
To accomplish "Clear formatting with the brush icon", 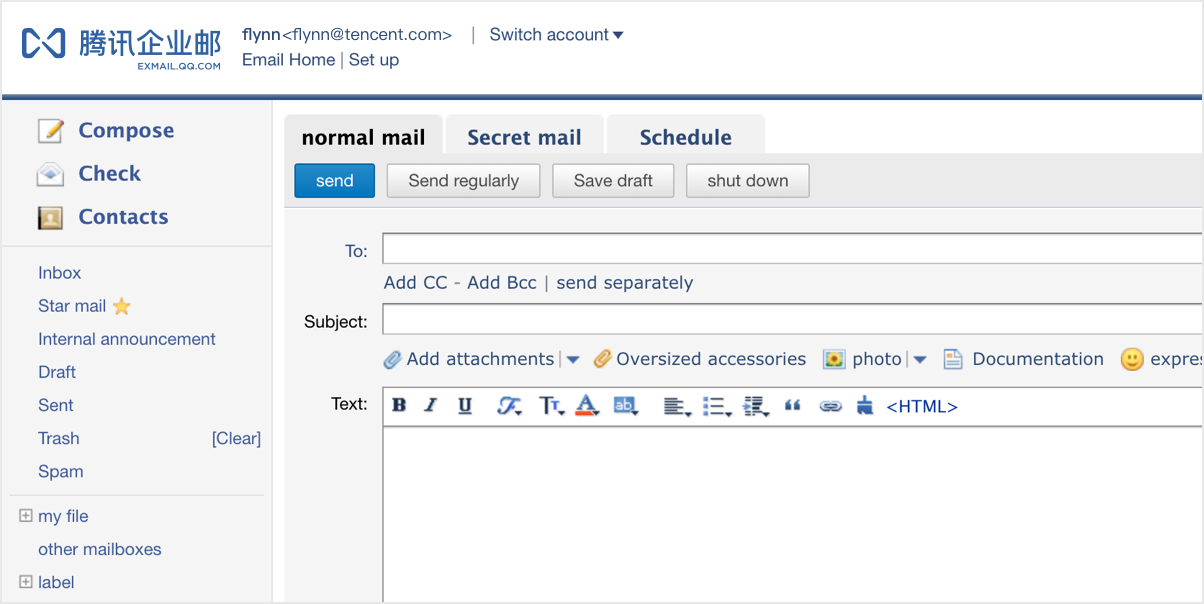I will click(x=865, y=405).
